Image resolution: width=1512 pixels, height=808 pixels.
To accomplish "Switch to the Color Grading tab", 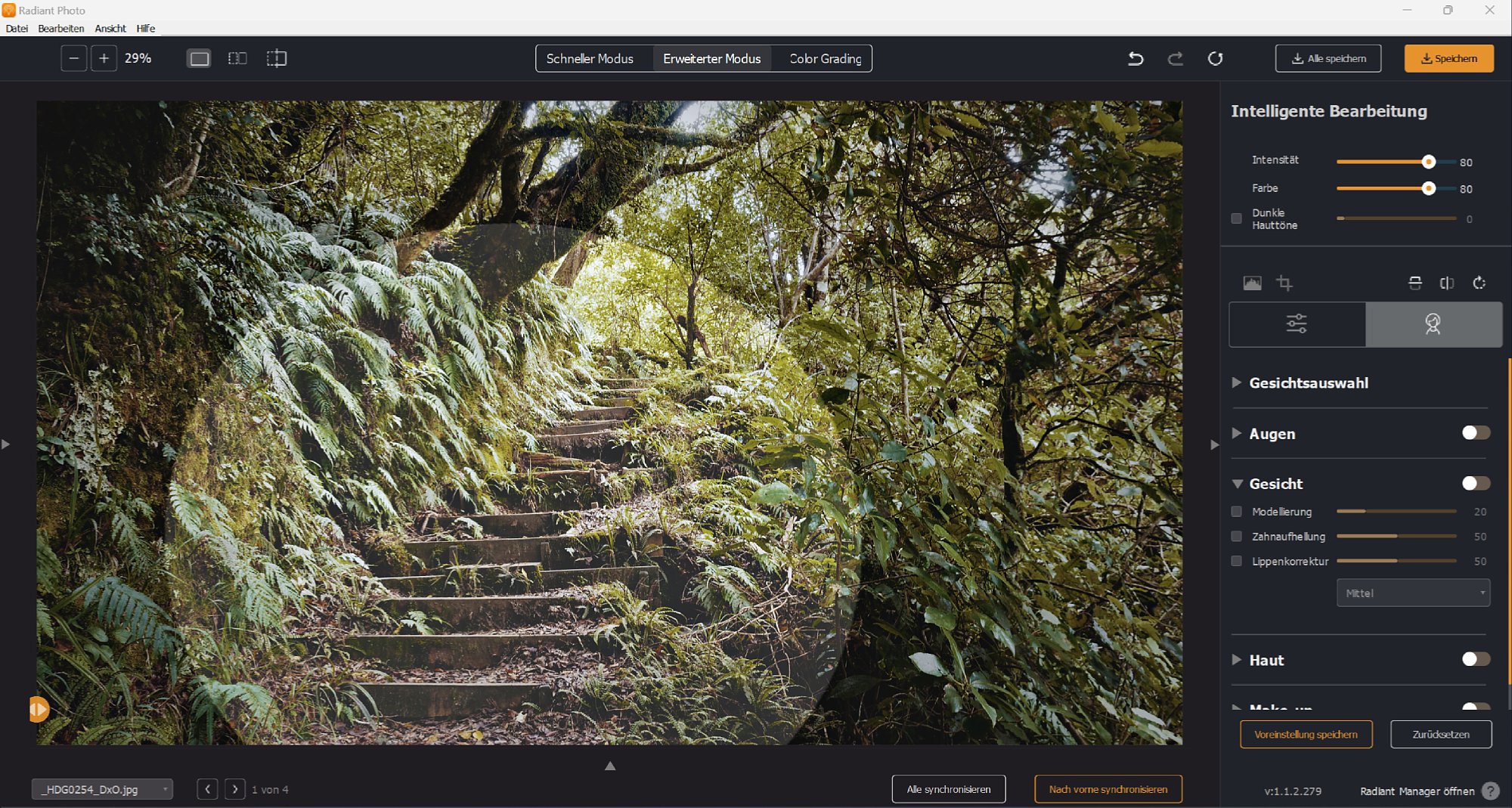I will [826, 58].
